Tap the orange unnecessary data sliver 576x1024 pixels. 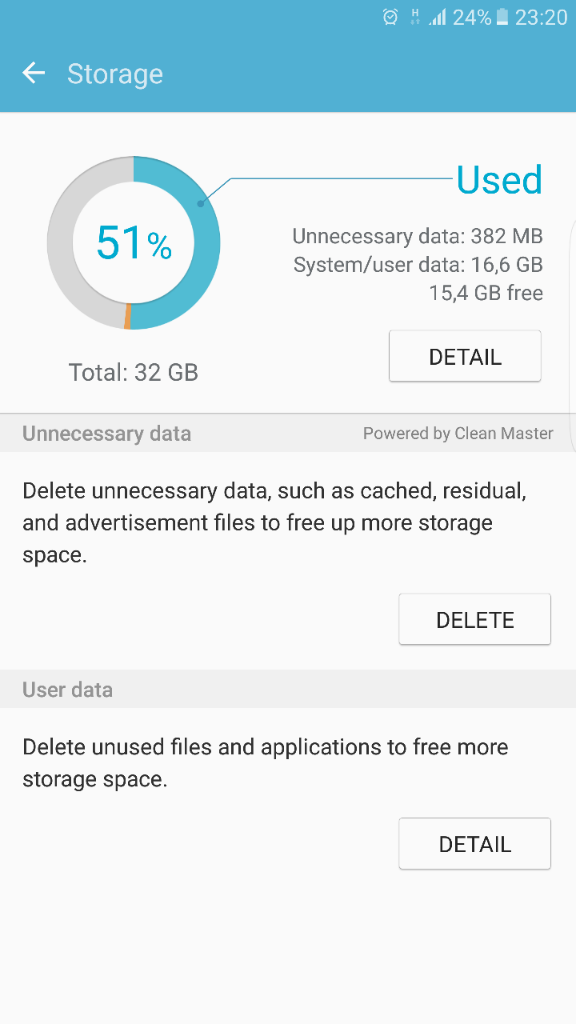[128, 315]
